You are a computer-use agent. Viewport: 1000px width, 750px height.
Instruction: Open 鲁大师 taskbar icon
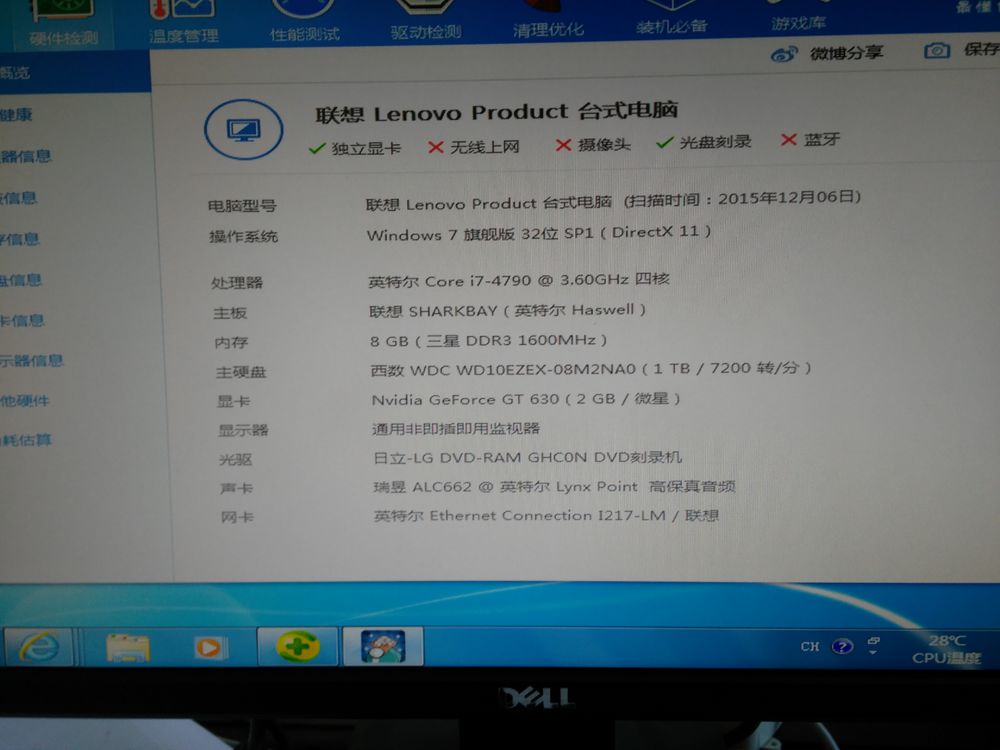[x=383, y=646]
